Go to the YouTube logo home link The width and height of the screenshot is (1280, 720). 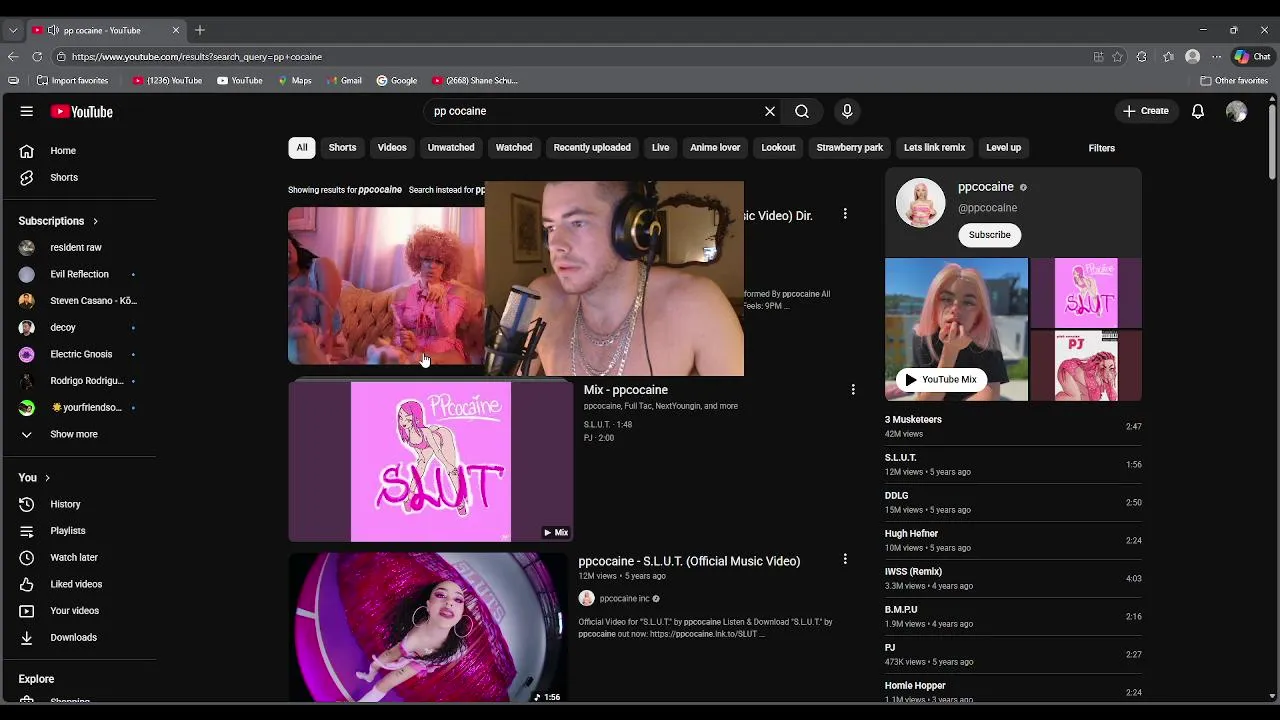click(82, 112)
